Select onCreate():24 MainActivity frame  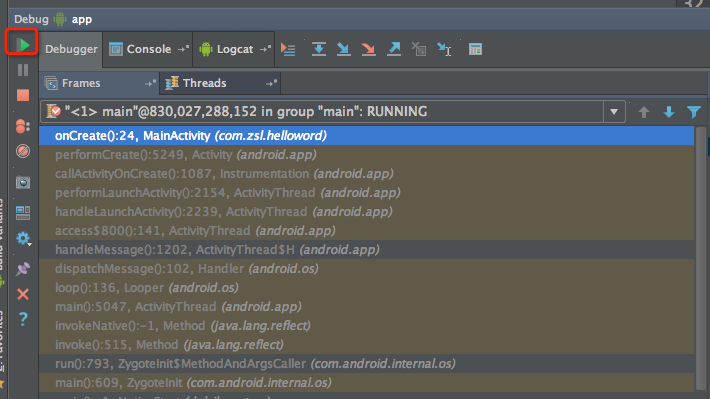point(366,136)
